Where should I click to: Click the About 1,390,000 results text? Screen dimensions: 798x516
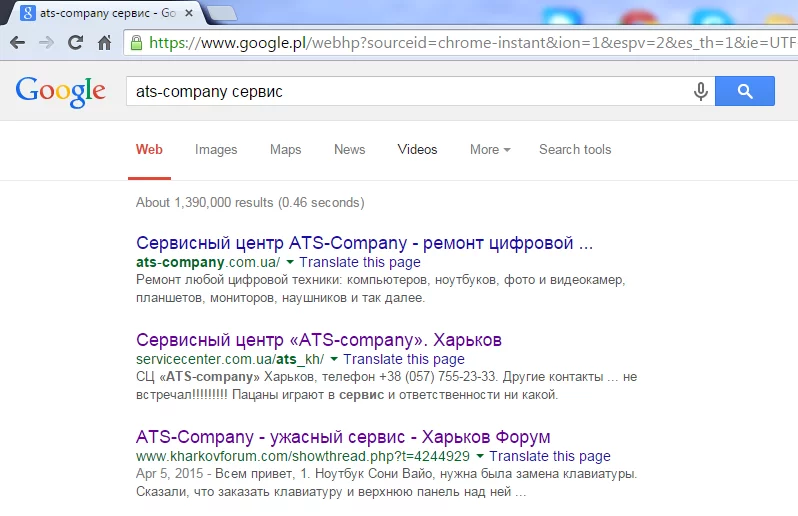tap(250, 203)
